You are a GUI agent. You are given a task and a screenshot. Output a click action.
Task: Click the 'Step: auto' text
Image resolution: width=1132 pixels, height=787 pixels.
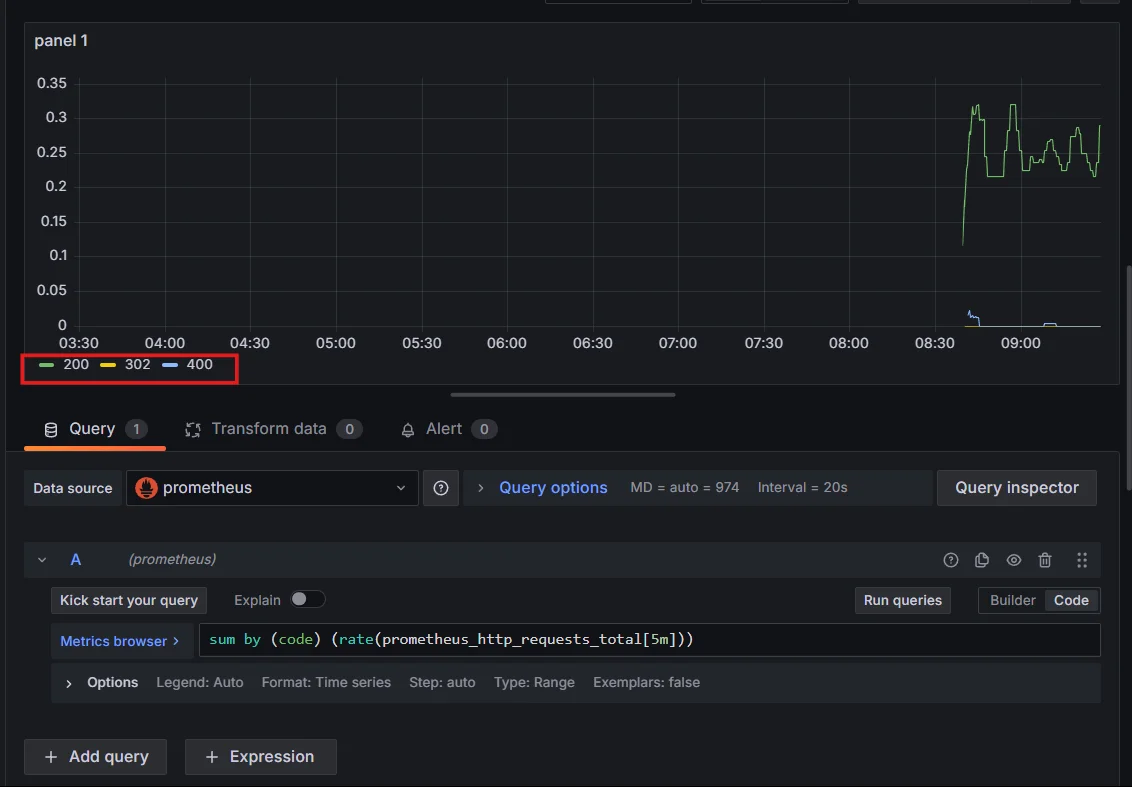[442, 682]
